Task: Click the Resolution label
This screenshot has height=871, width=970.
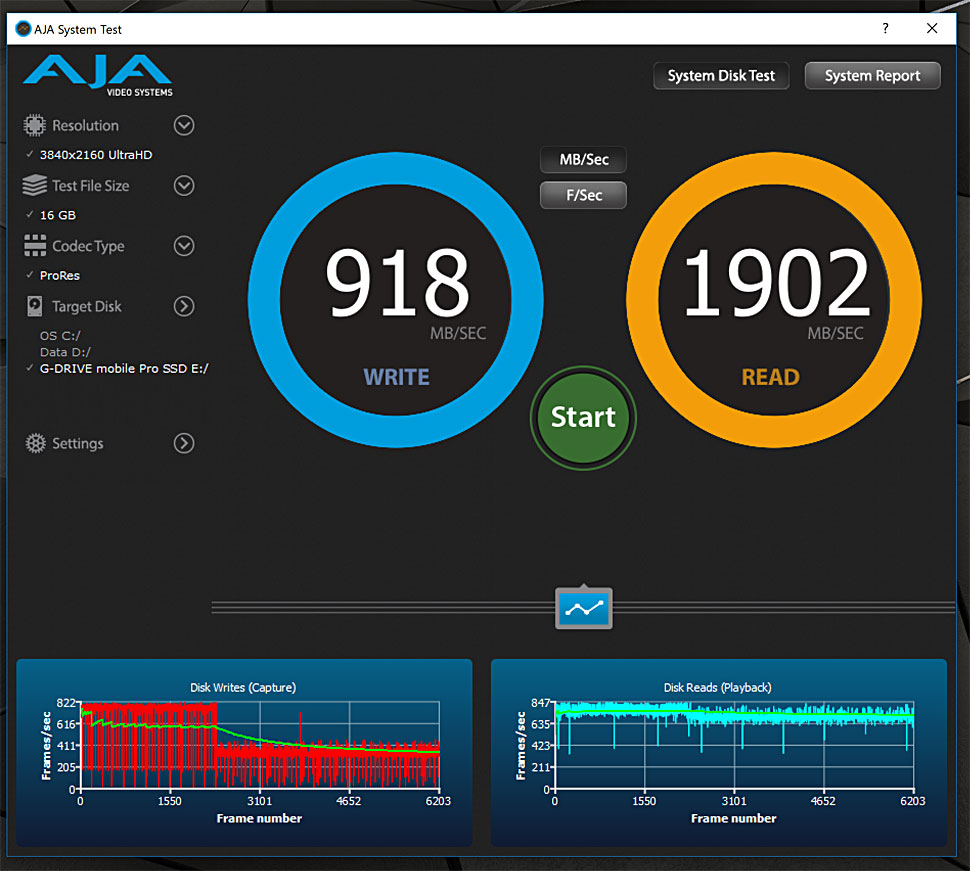Action: 85,126
